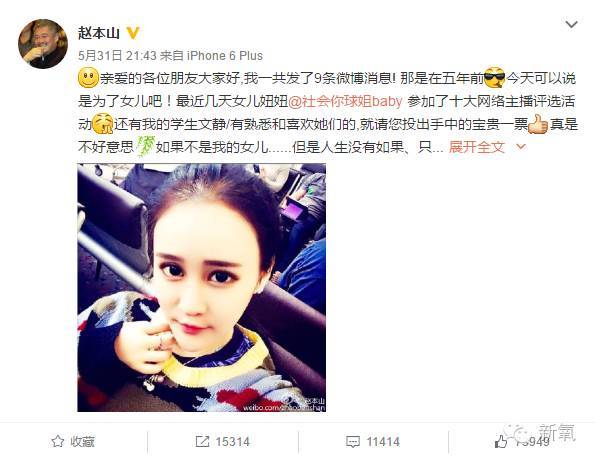Click the sunglasses emoji in post
The image size is (595, 461).
coord(495,78)
